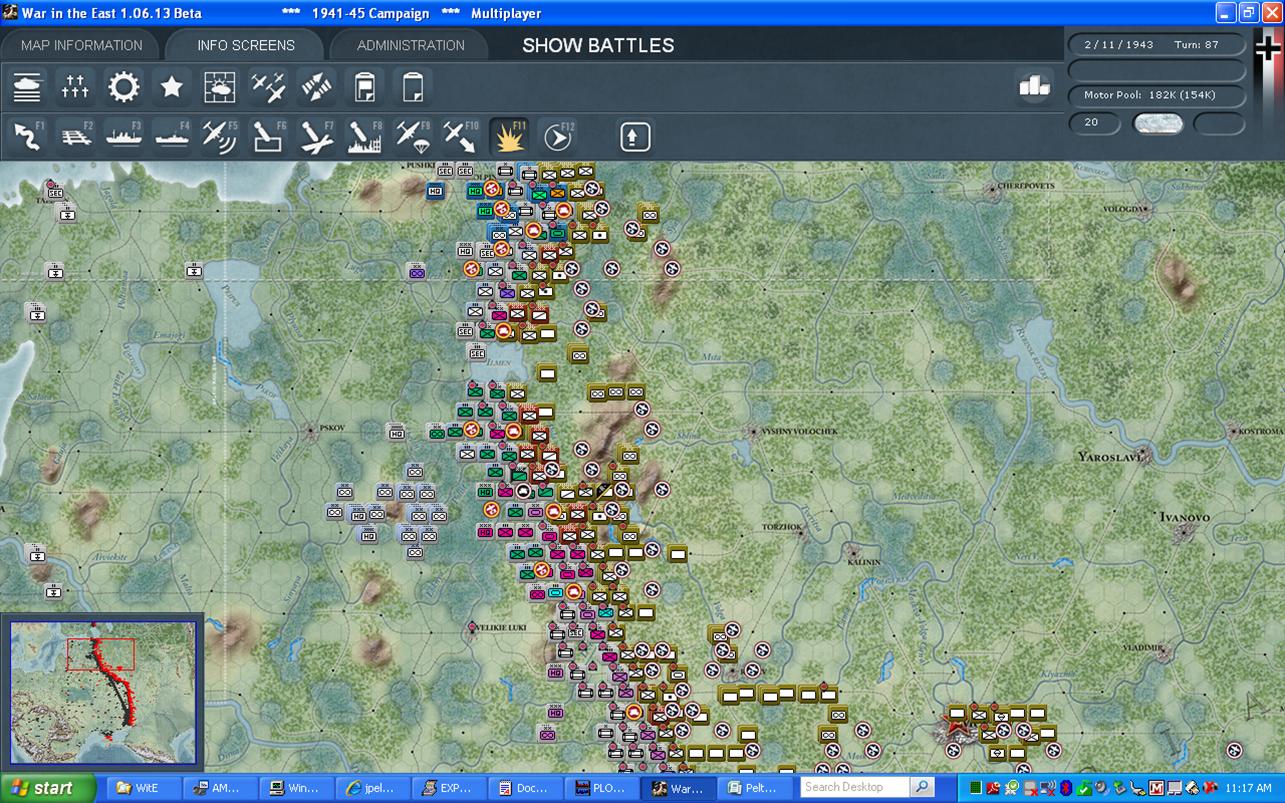Viewport: 1285px width, 803px height.
Task: Open the production gear icon
Action: click(123, 87)
